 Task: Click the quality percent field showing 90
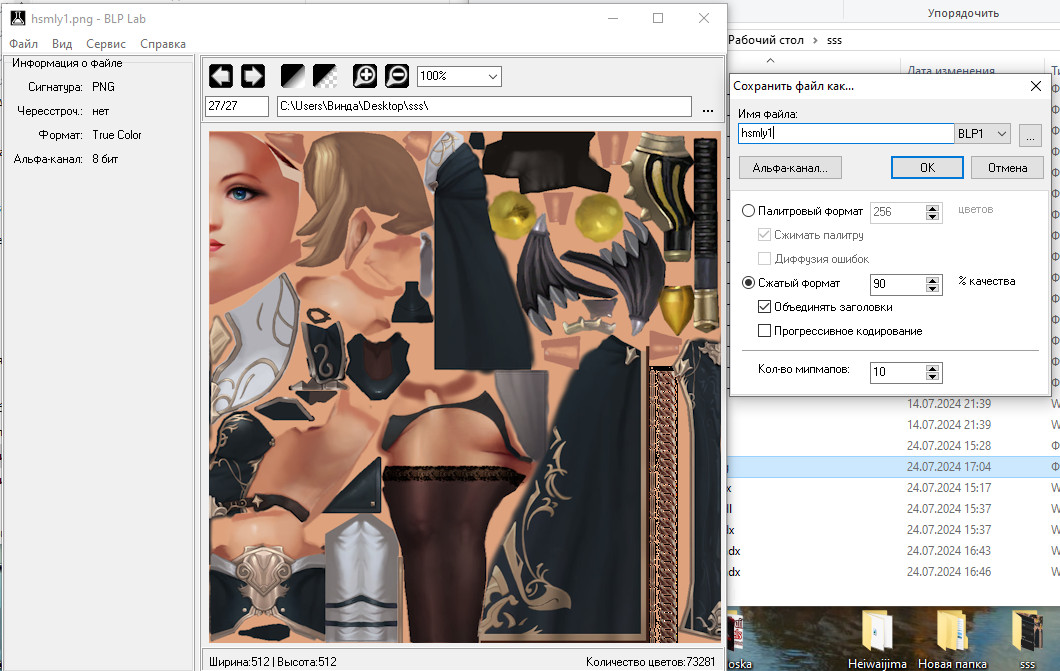coord(897,284)
